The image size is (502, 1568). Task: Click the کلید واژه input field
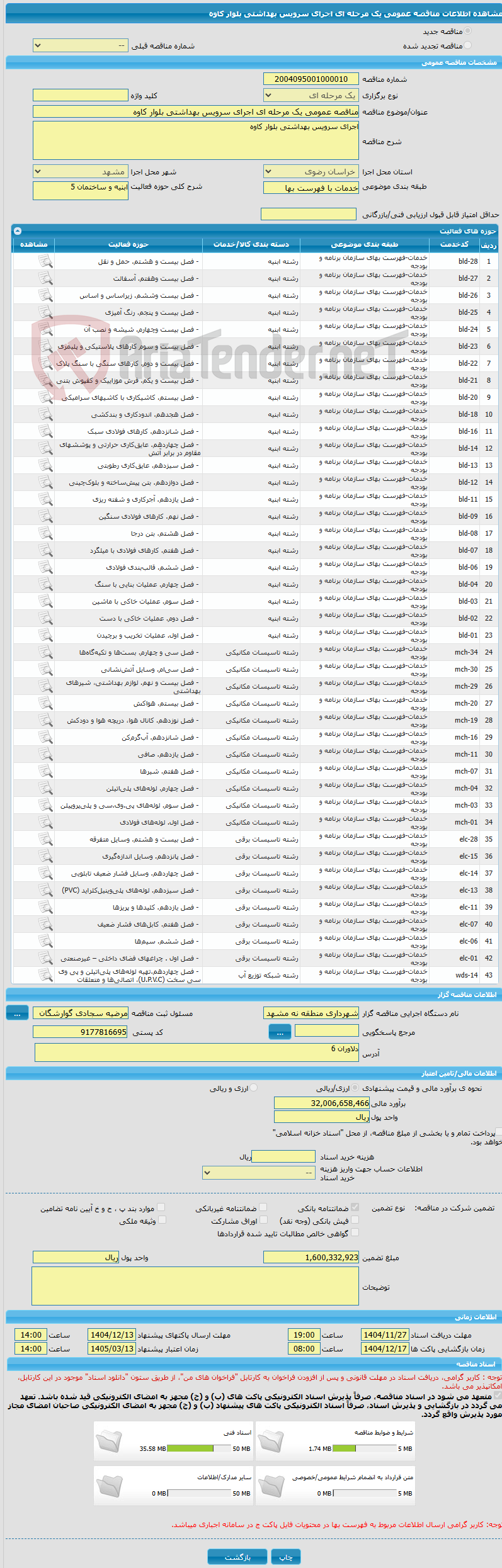(x=80, y=95)
